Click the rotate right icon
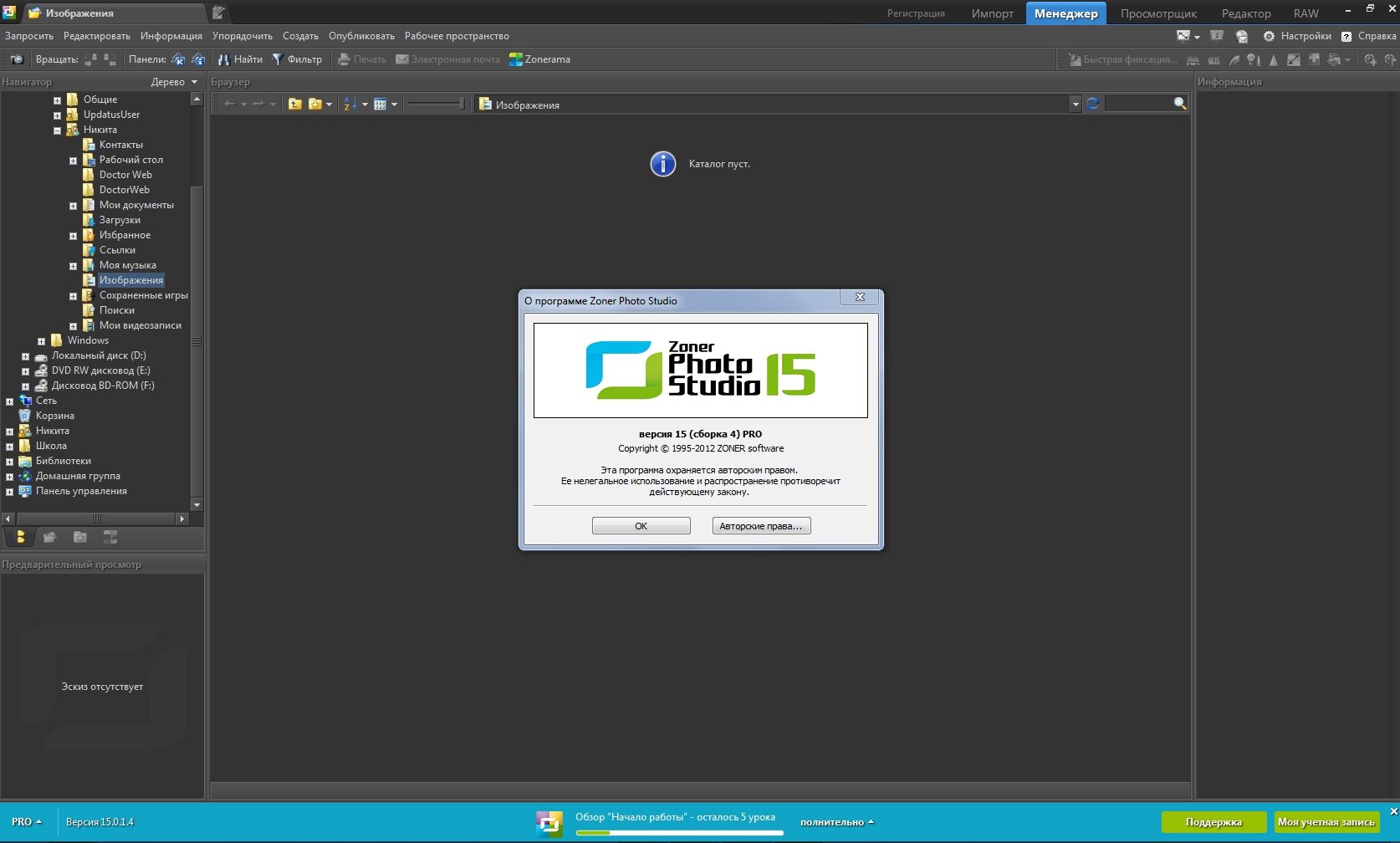The width and height of the screenshot is (1400, 843). click(110, 59)
